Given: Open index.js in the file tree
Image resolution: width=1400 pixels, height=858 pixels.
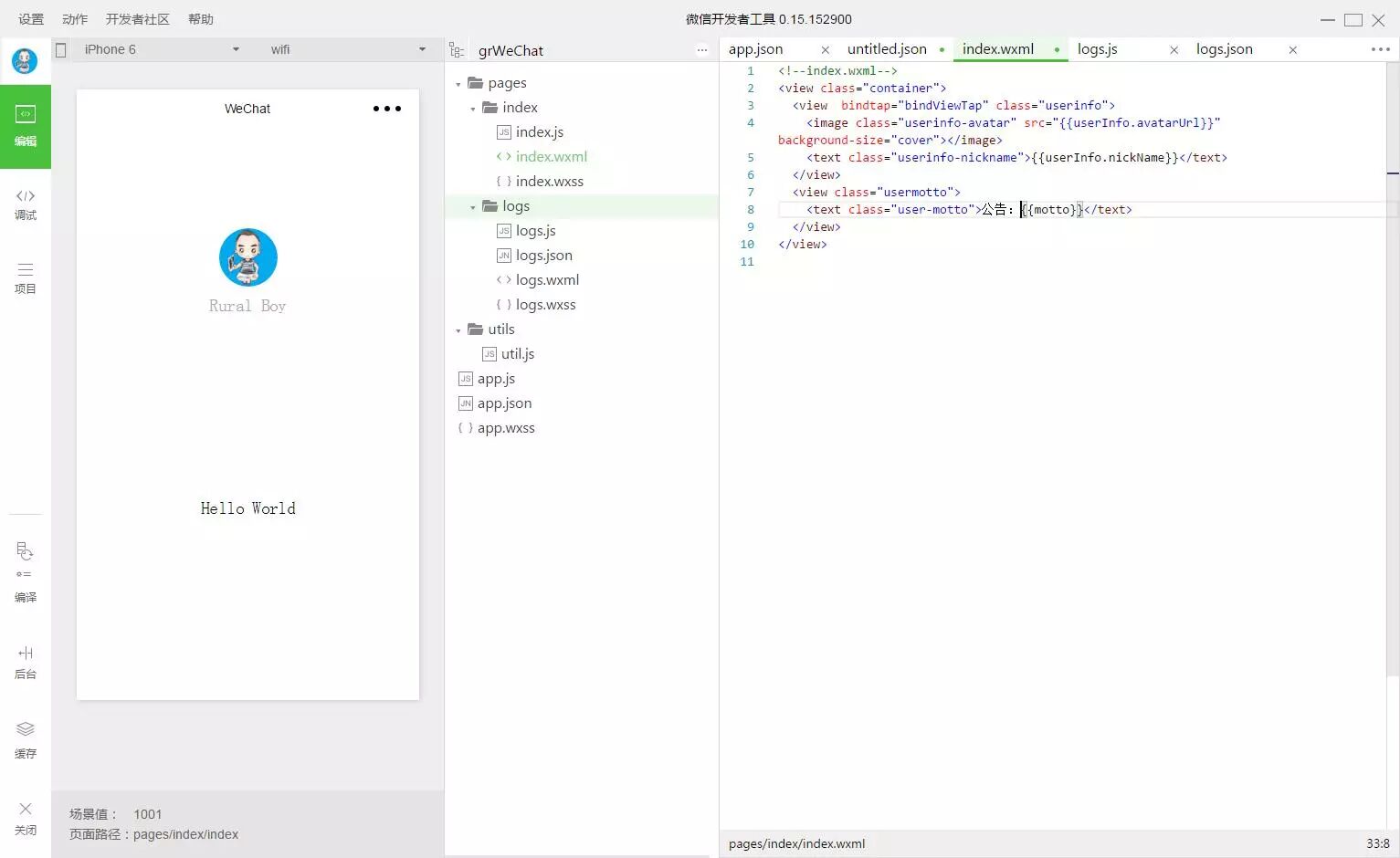Looking at the screenshot, I should tap(540, 132).
